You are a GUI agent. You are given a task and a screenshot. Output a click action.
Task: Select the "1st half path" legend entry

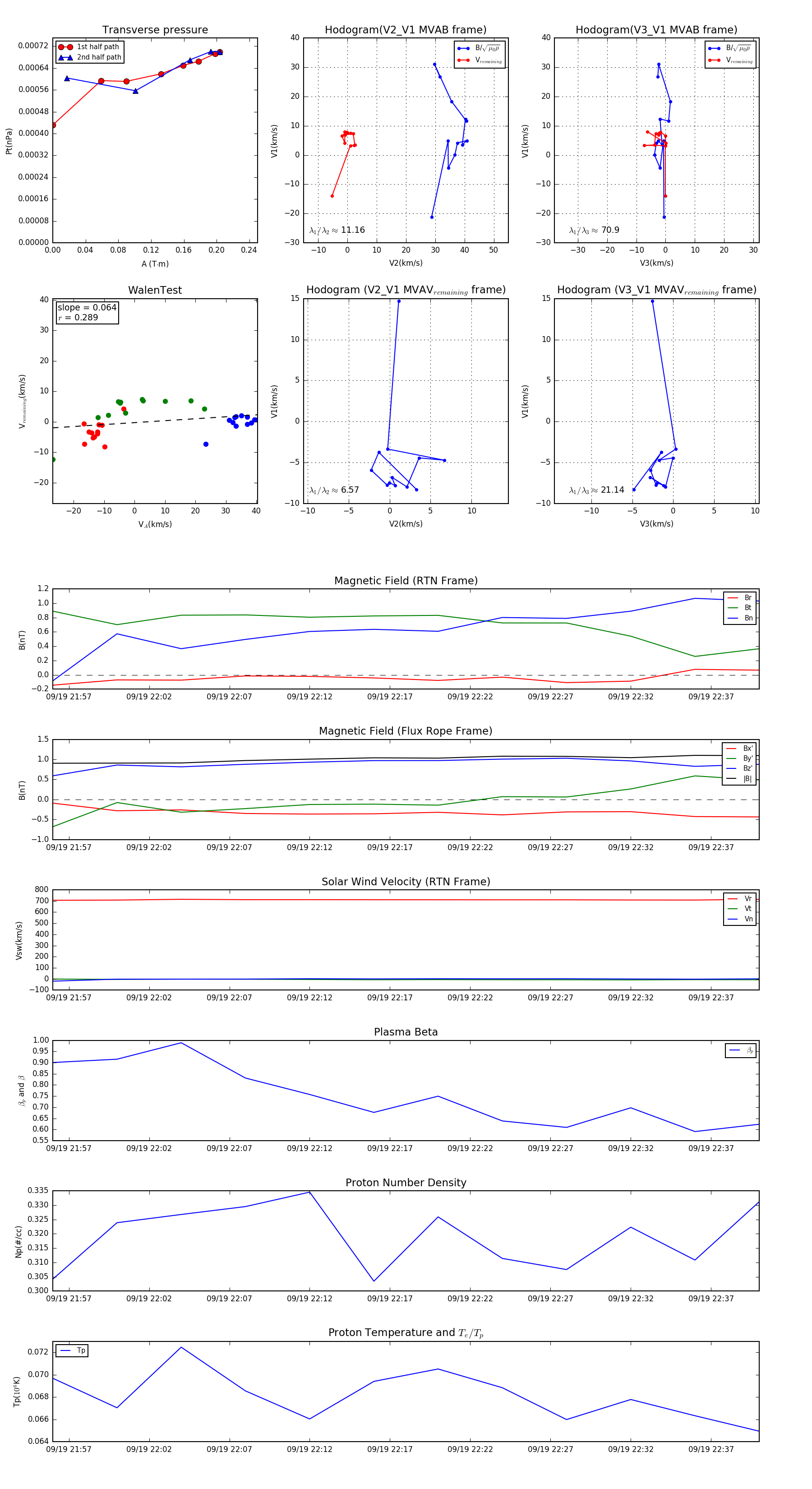89,47
